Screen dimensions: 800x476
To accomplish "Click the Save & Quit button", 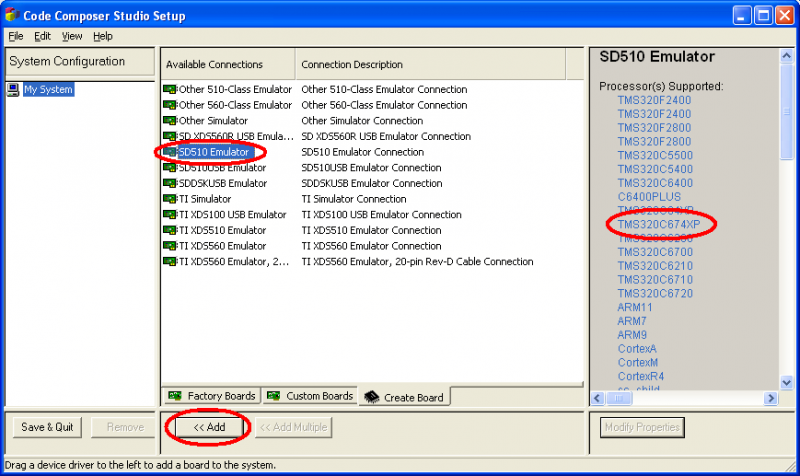I will [47, 427].
